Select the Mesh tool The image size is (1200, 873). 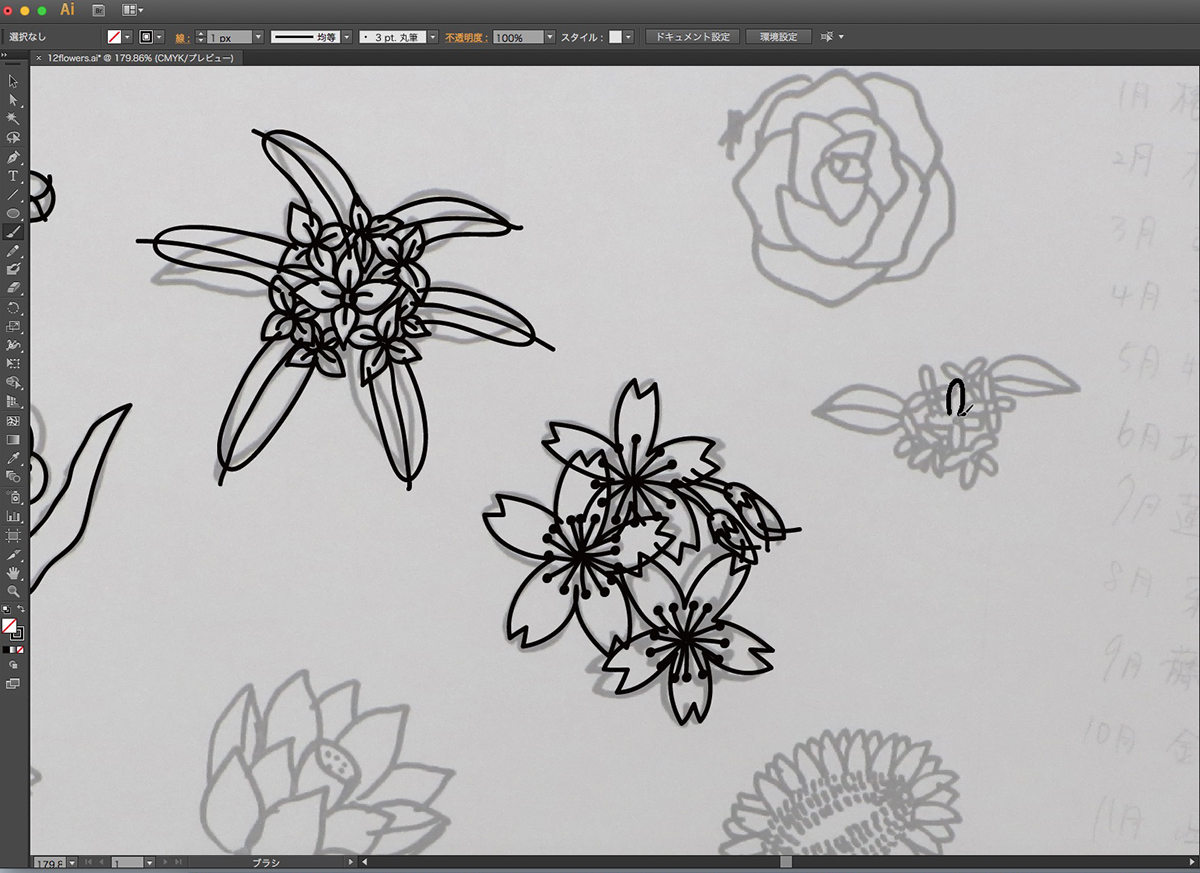pyautogui.click(x=13, y=421)
